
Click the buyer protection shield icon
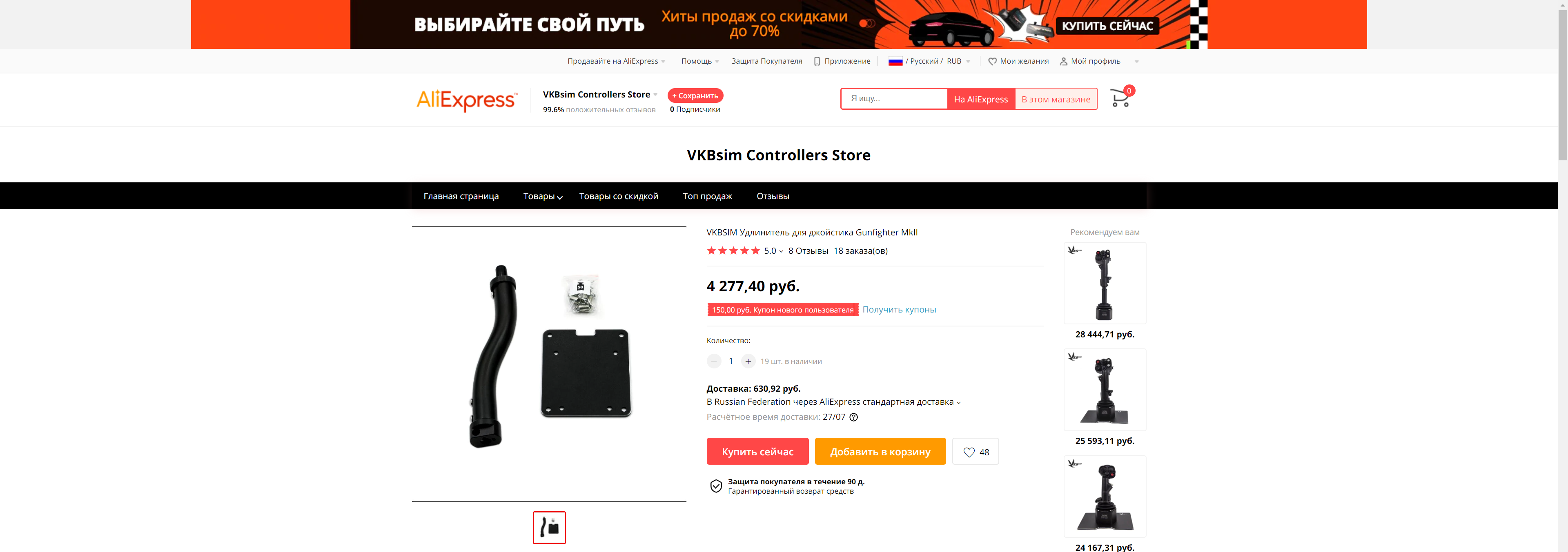click(x=716, y=486)
